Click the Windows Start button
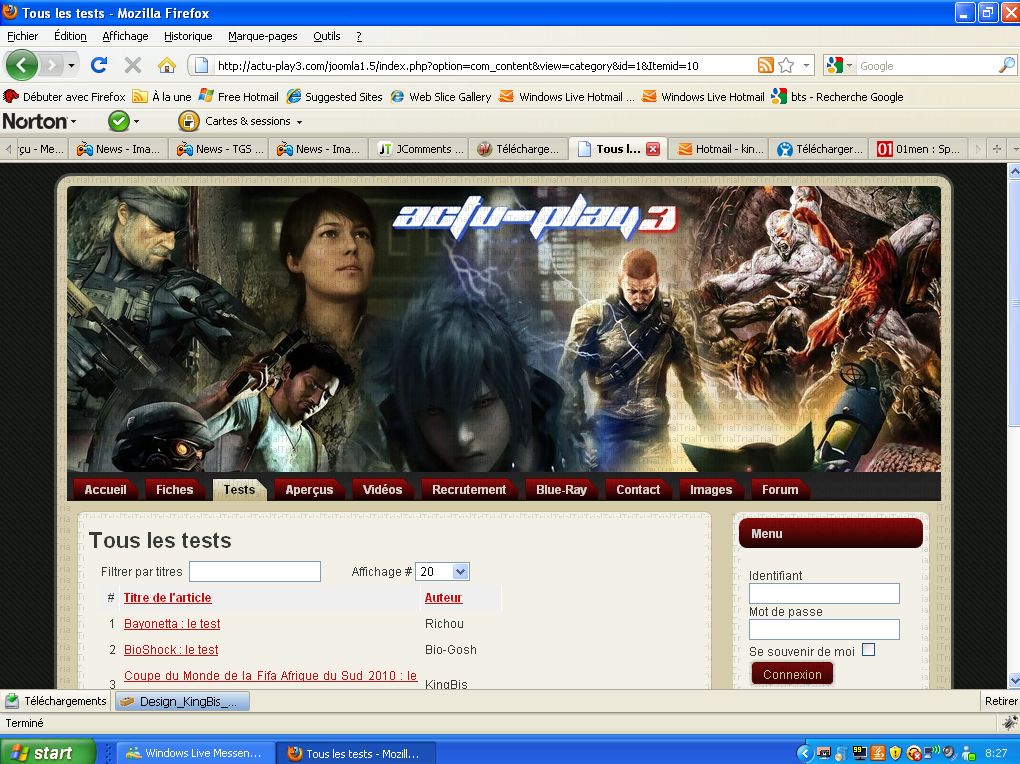This screenshot has height=764, width=1020. [x=47, y=752]
